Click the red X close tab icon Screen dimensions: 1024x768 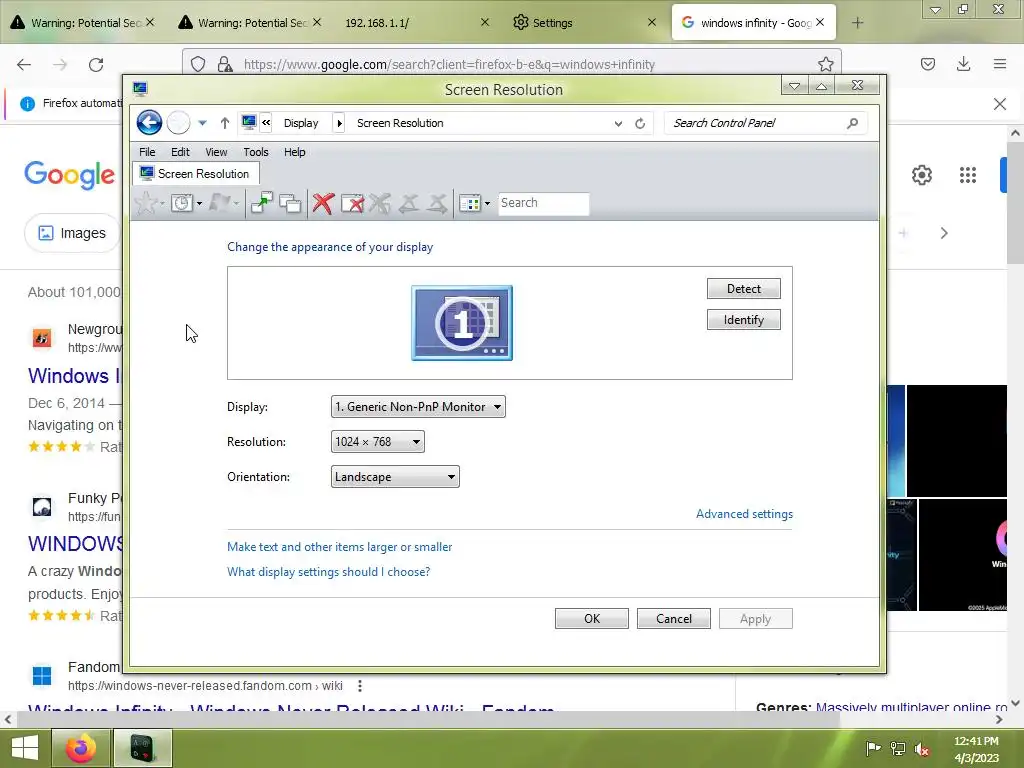323,203
